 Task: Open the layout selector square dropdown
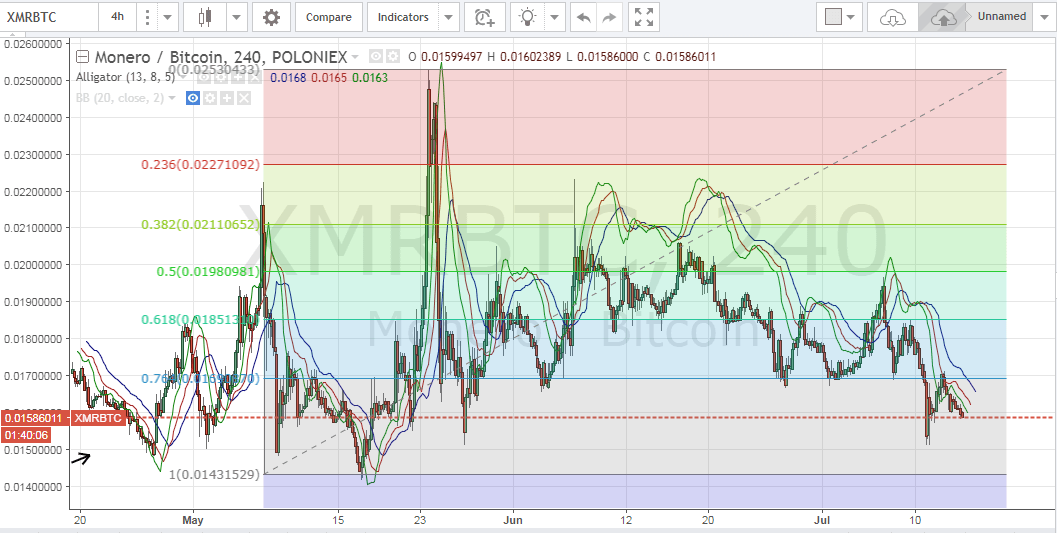[x=839, y=18]
